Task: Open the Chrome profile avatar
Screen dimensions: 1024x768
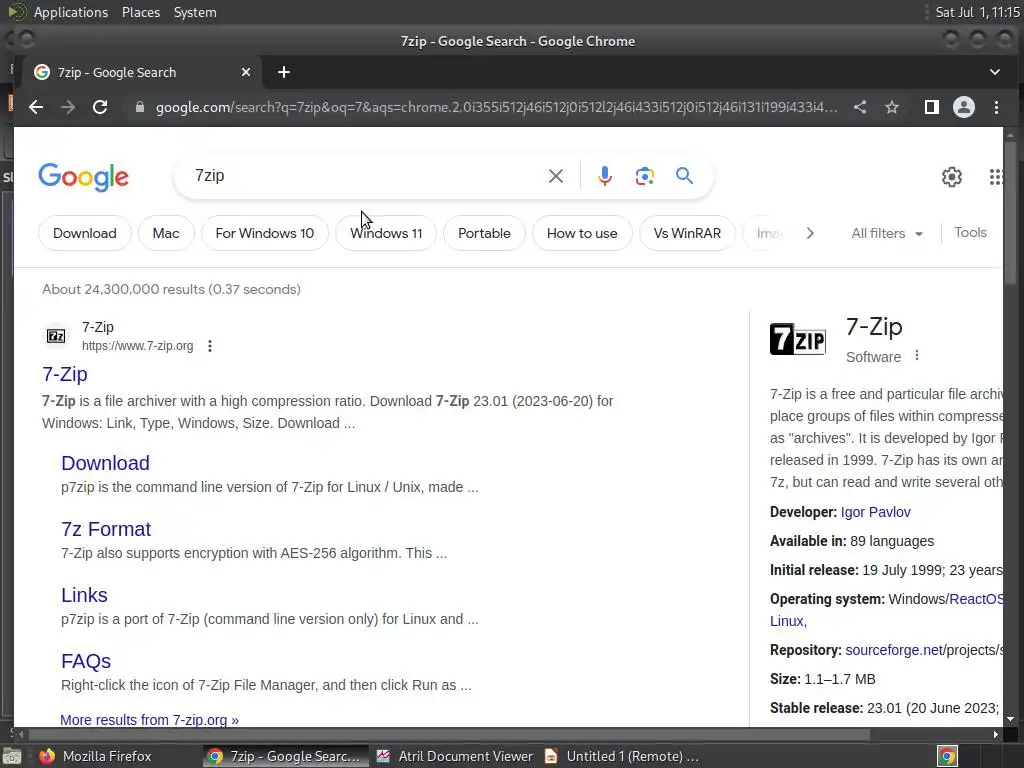Action: pyautogui.click(x=964, y=107)
